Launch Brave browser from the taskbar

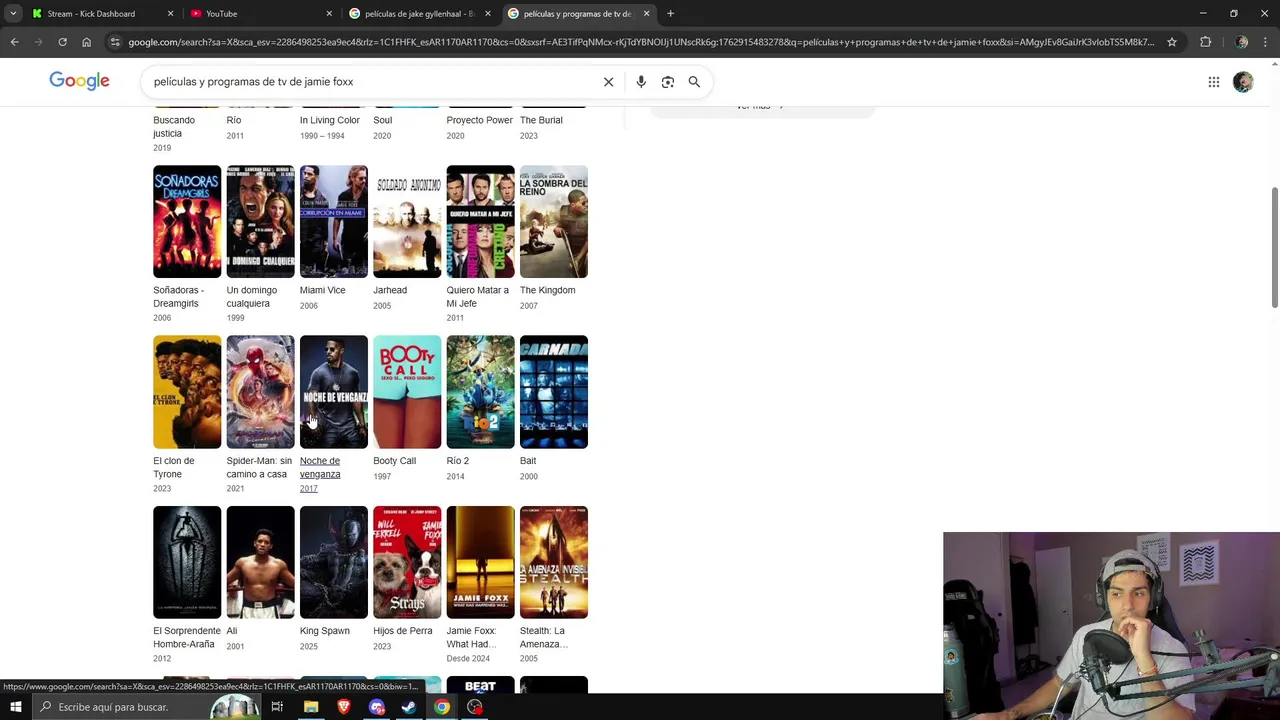point(344,707)
